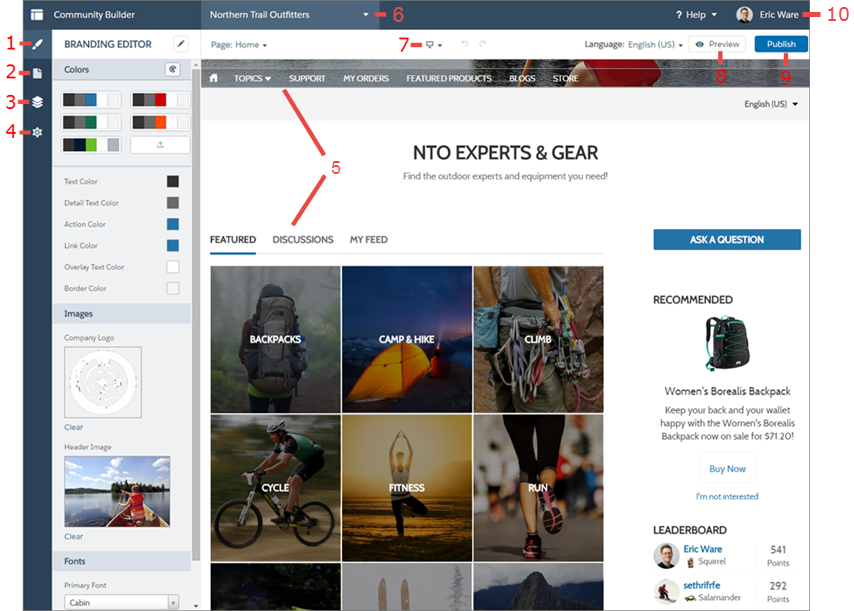Click the Publish button
The image size is (854, 611).
pos(781,44)
